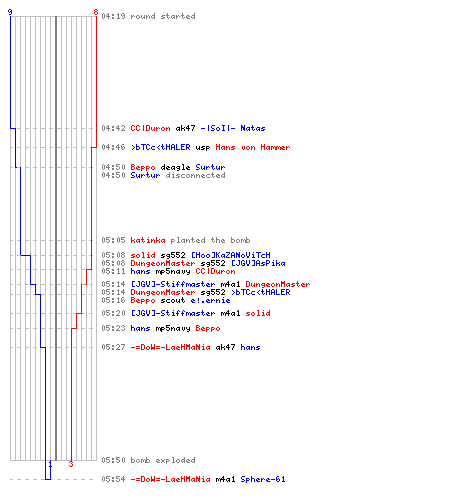
Task: Click [JGV]-Stiffmaster at 05:14
Action: [x=173, y=284]
